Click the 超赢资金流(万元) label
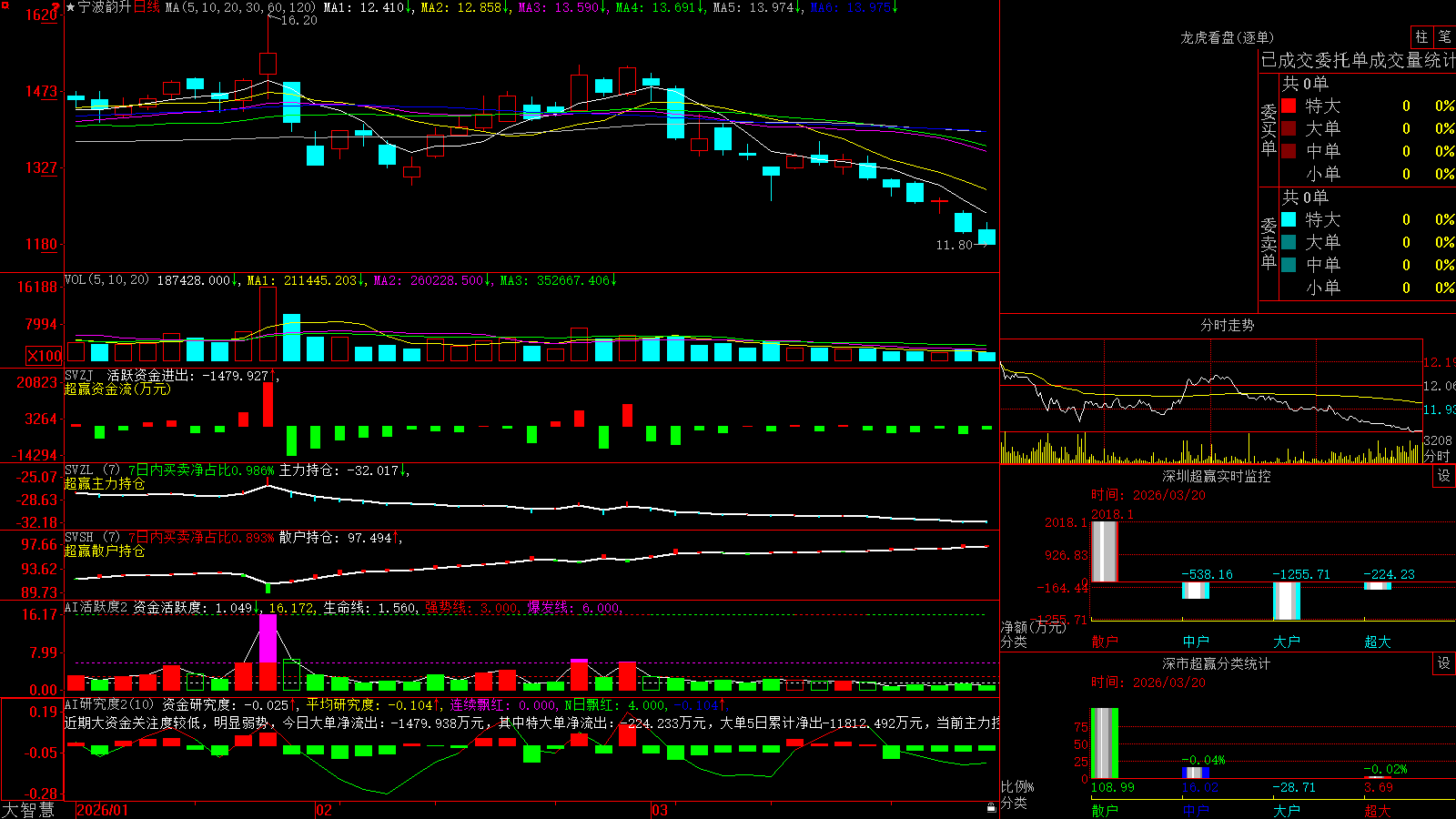The width and height of the screenshot is (1456, 819). click(117, 389)
